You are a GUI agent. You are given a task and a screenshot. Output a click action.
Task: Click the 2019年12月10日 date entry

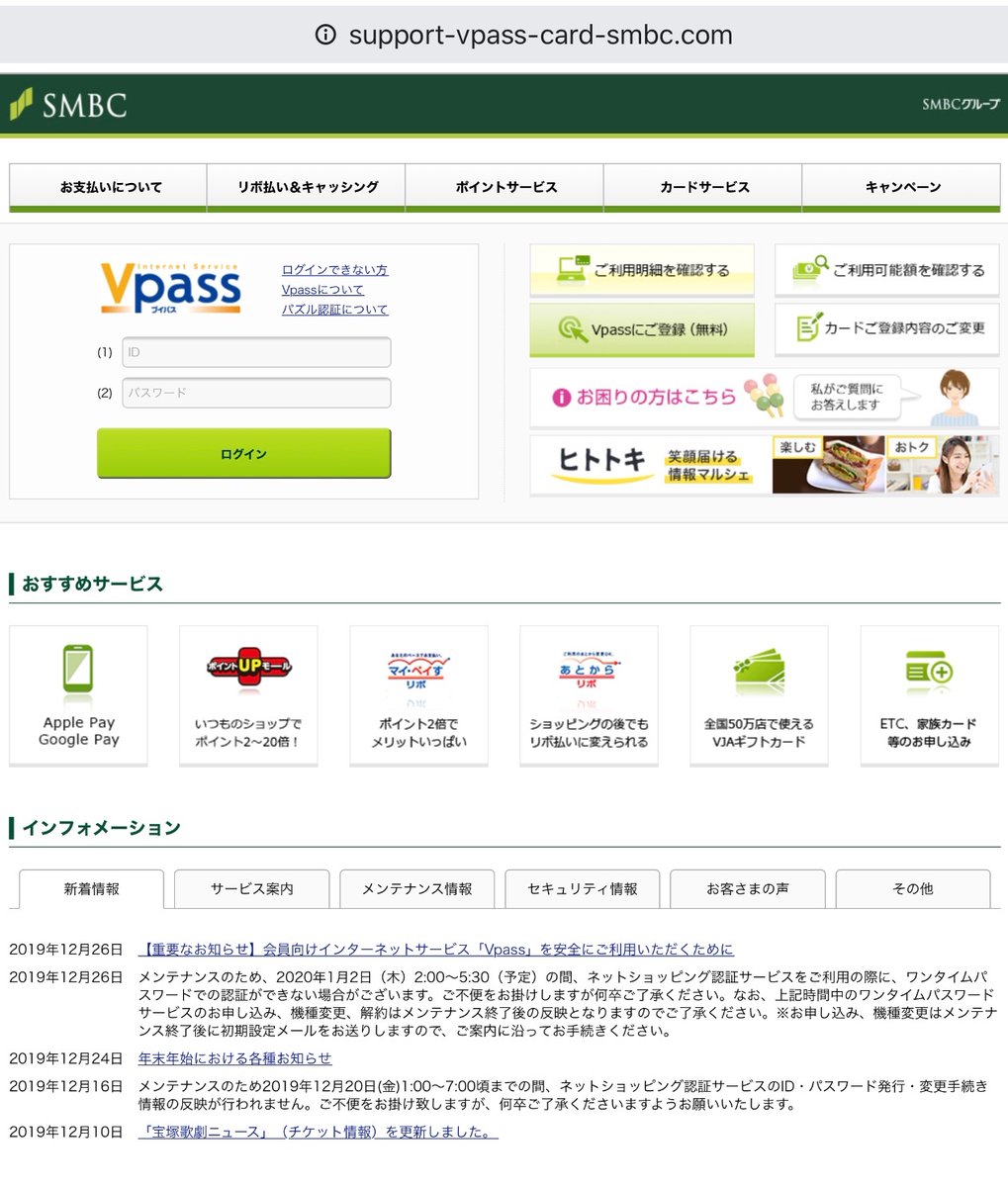point(66,1132)
